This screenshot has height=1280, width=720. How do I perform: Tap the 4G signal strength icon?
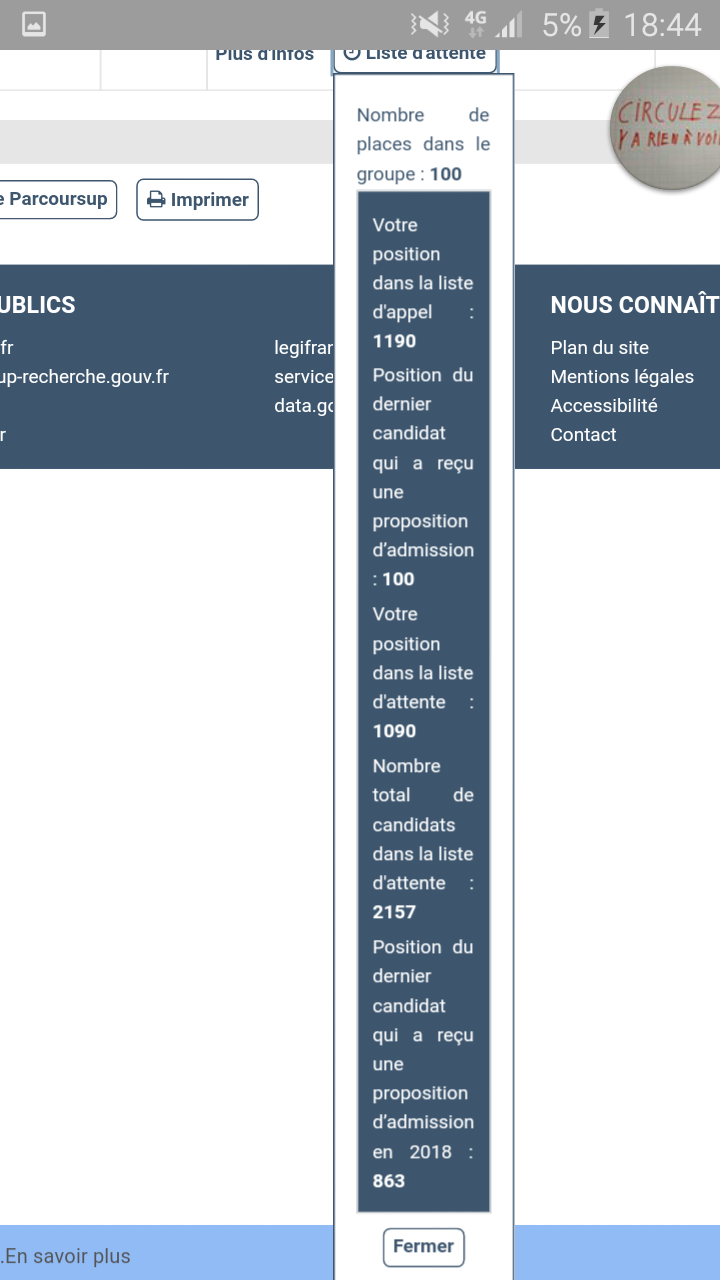click(x=492, y=25)
